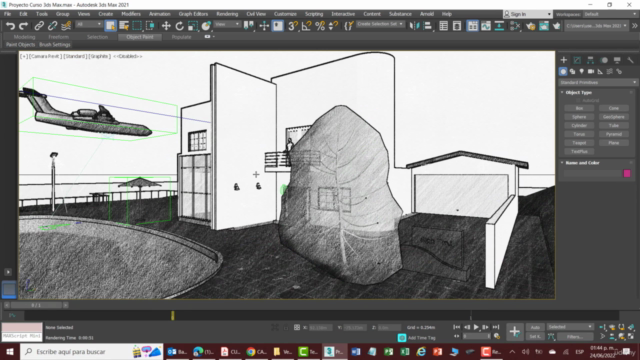640x360 pixels.
Task: Activate the Select and Move tool
Action: click(166, 26)
